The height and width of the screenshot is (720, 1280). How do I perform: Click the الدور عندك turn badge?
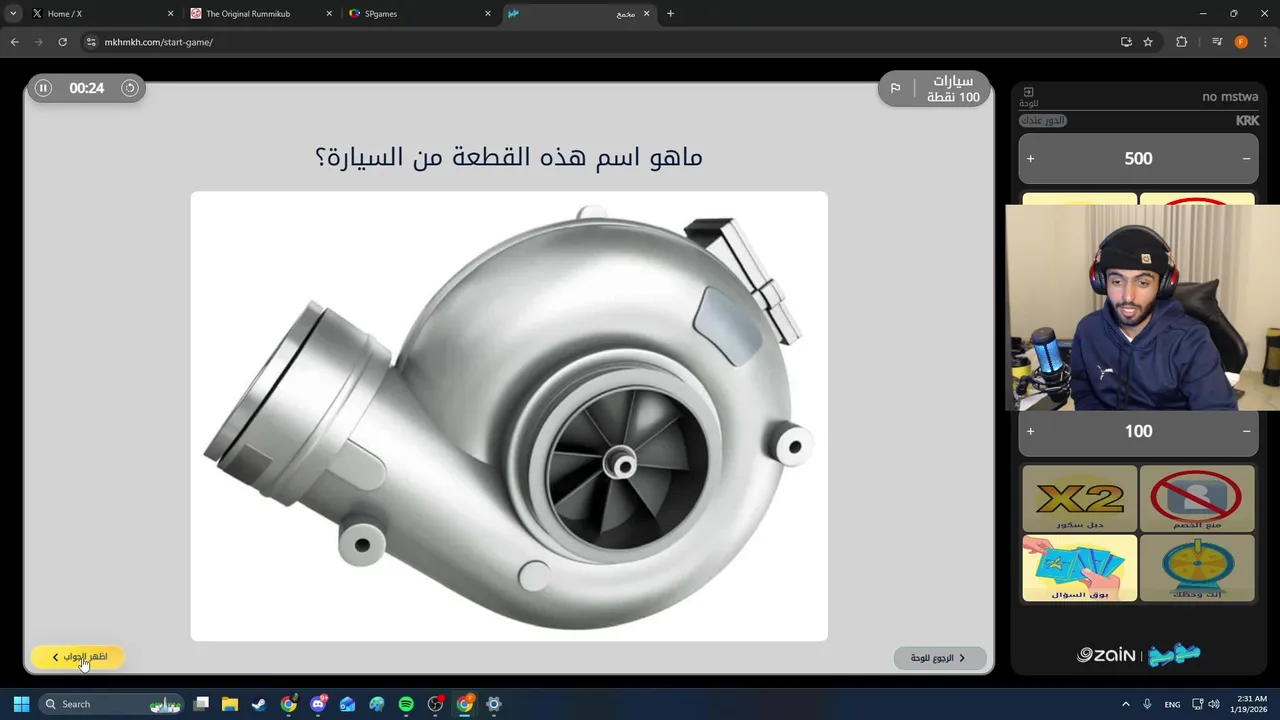coord(1043,120)
